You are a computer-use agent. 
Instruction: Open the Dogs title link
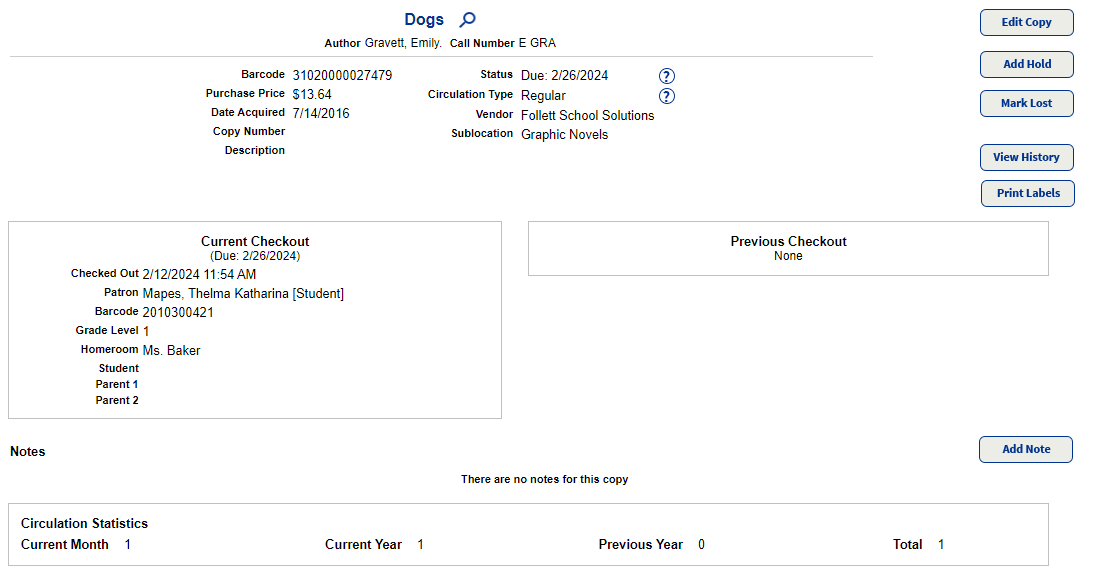[424, 20]
